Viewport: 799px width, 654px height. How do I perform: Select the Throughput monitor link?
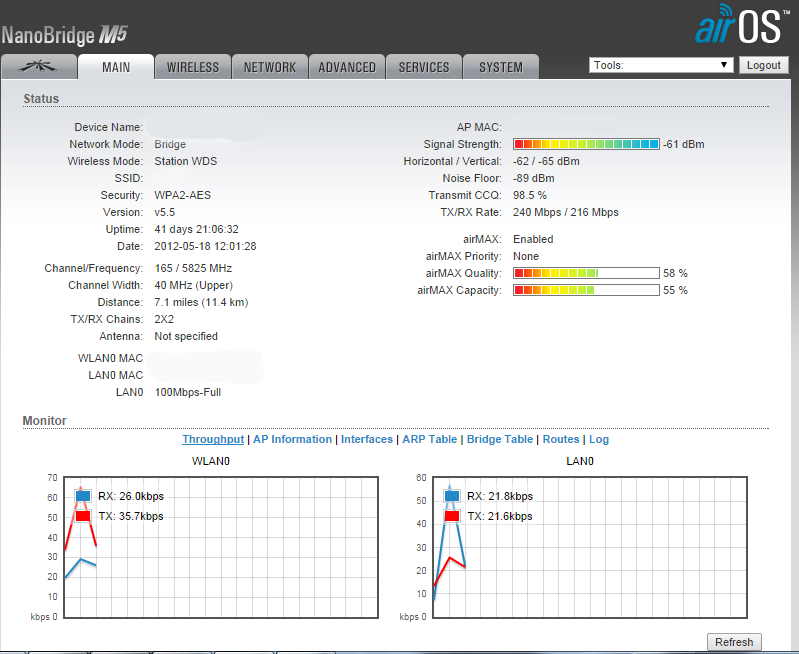(x=213, y=439)
